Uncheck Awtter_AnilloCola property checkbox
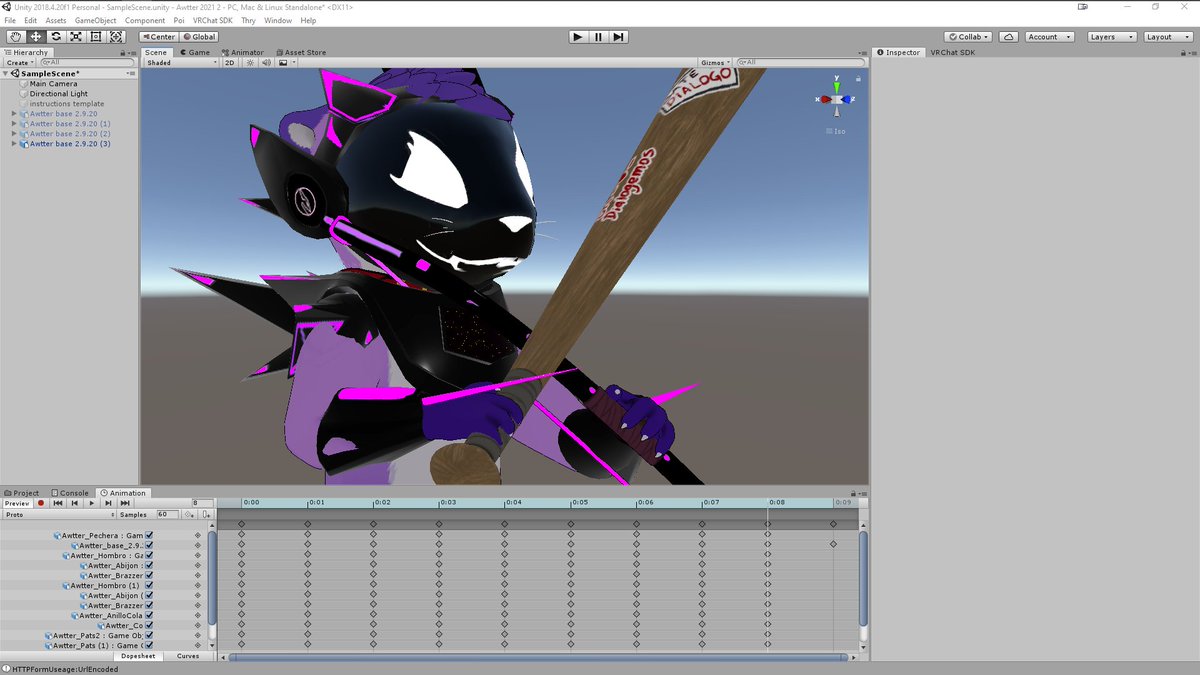This screenshot has width=1200, height=675. (x=149, y=615)
